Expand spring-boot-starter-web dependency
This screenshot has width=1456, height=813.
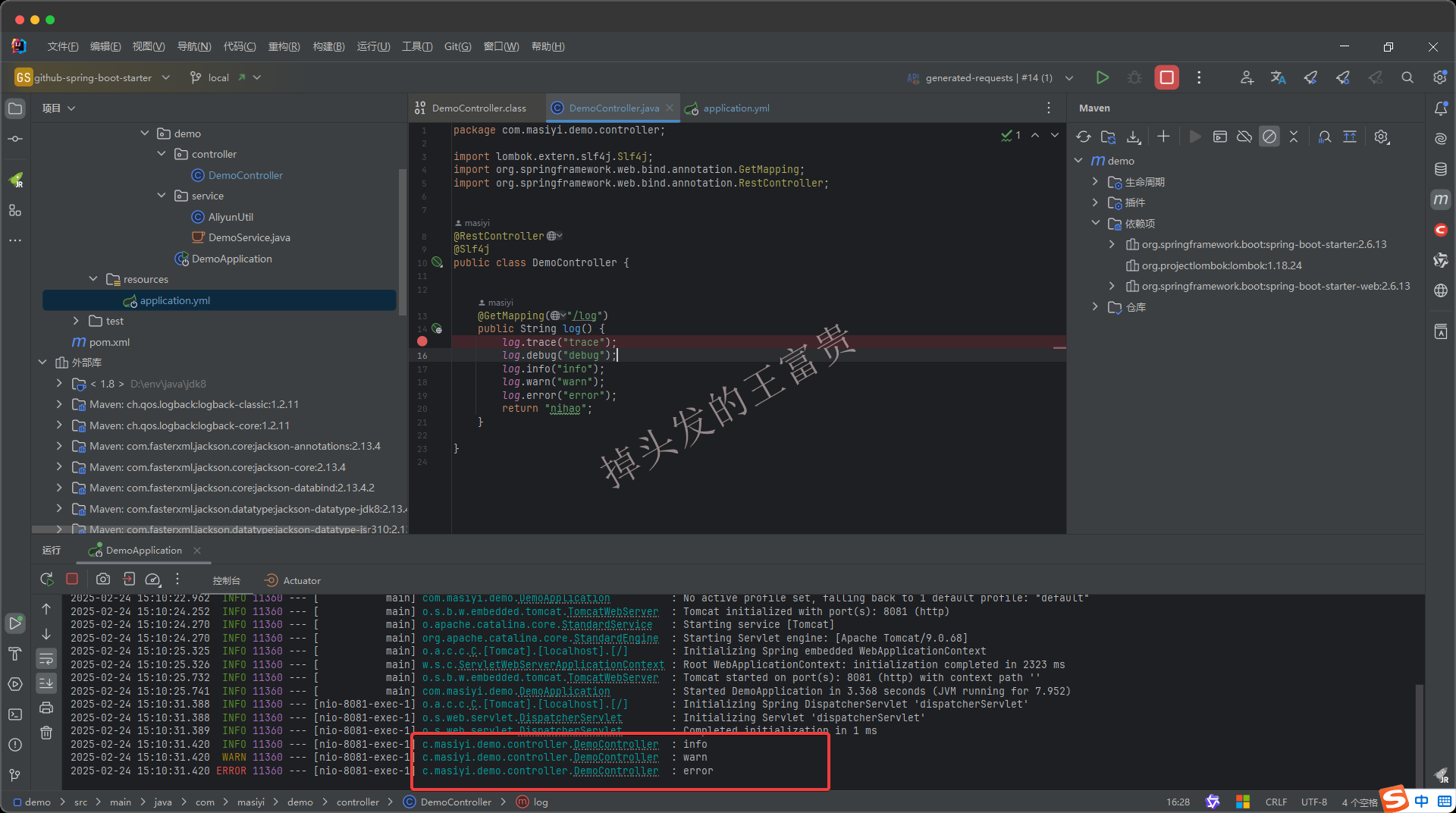point(1112,286)
